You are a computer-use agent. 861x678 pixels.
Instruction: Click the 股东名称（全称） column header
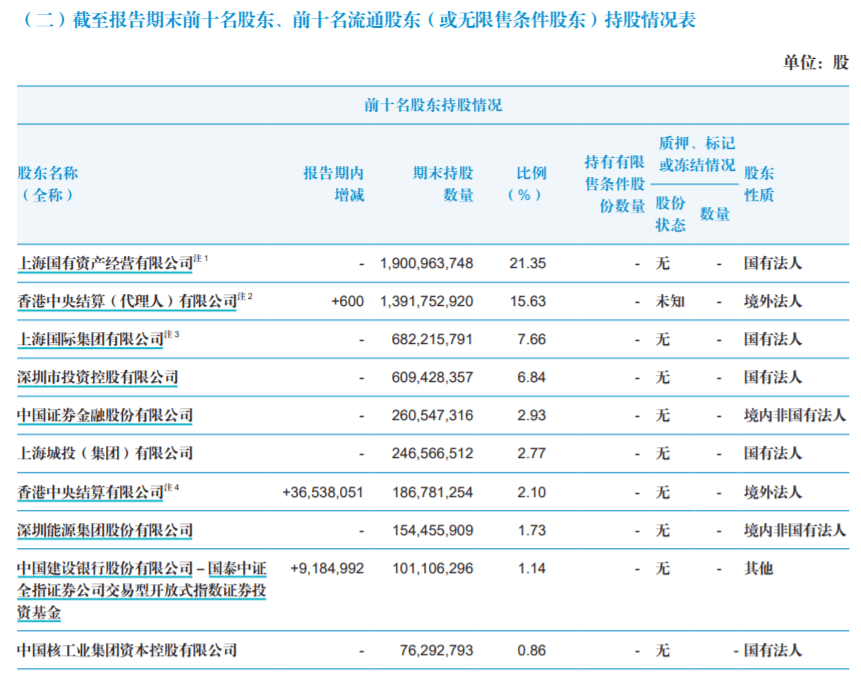coord(48,184)
